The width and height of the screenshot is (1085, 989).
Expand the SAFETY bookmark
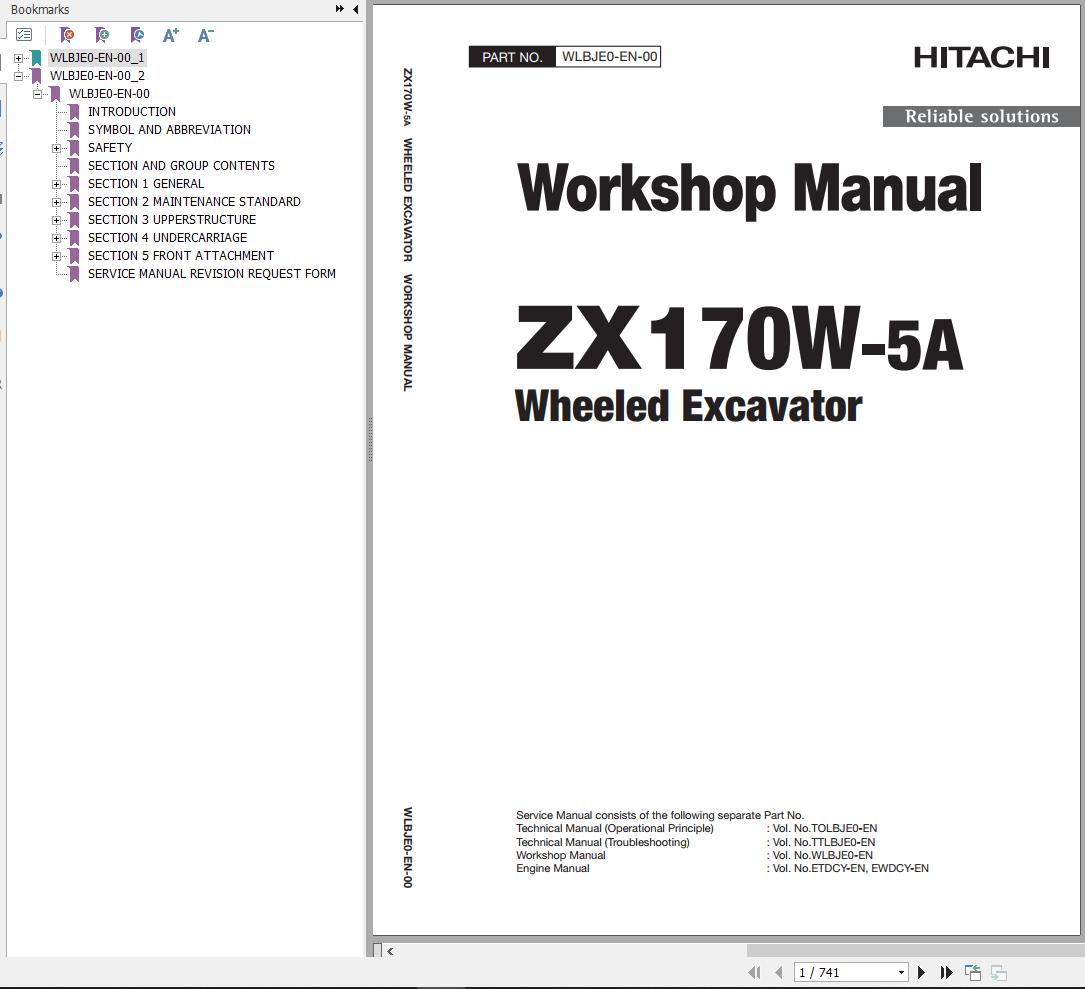(57, 148)
